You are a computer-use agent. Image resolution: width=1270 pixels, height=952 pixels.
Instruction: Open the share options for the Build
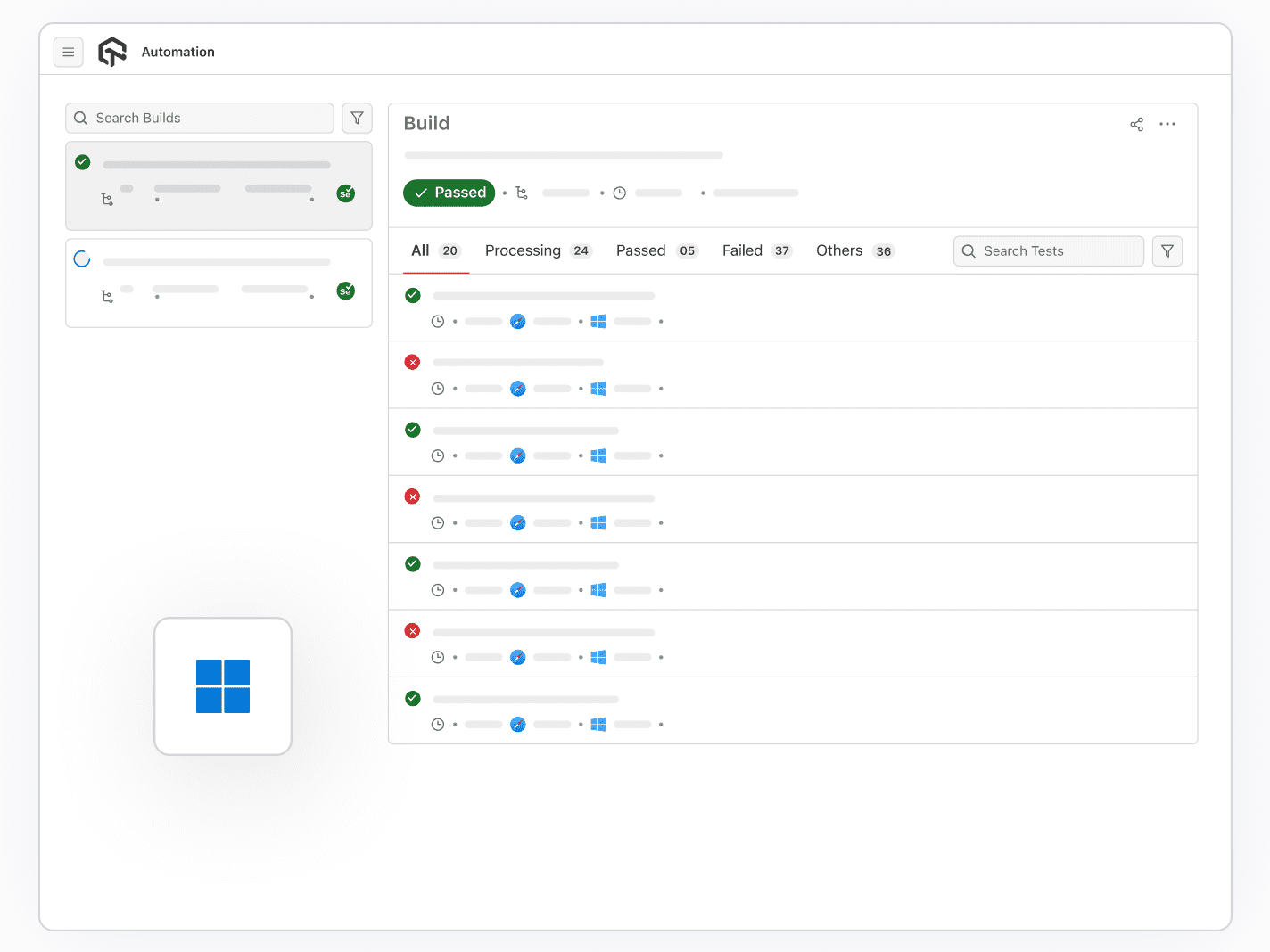click(1136, 124)
